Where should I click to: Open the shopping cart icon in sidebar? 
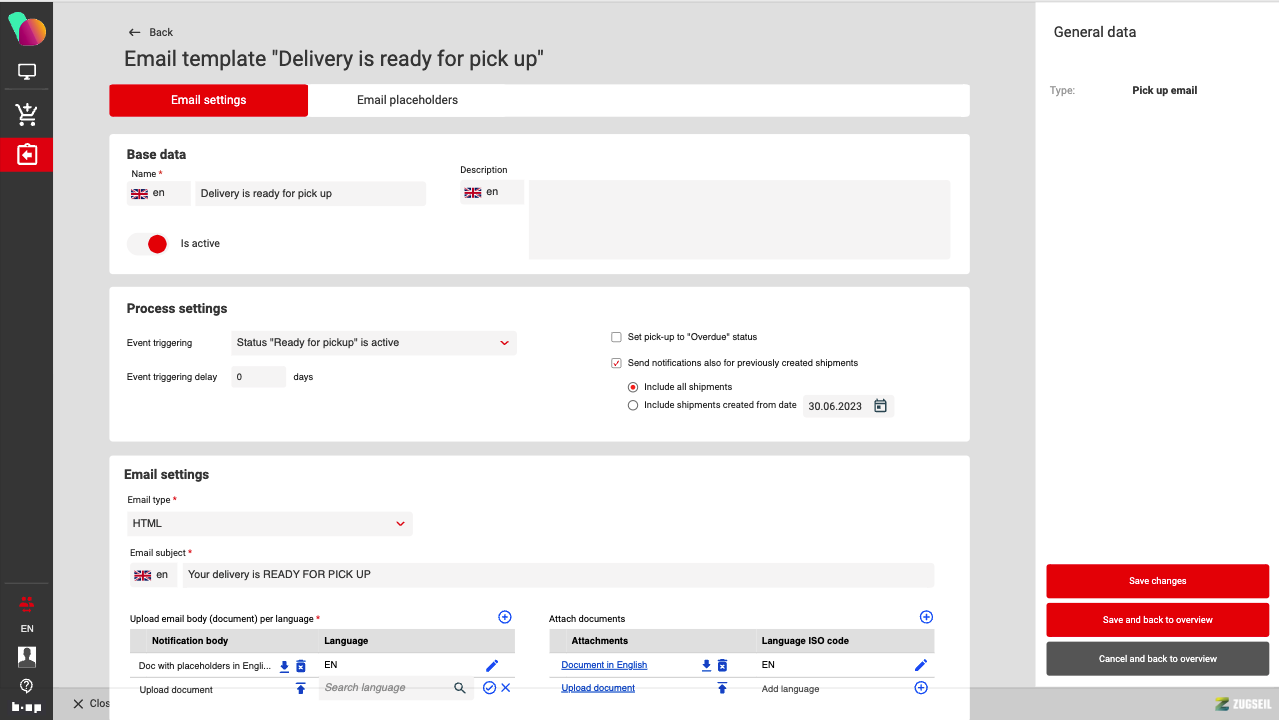(27, 115)
